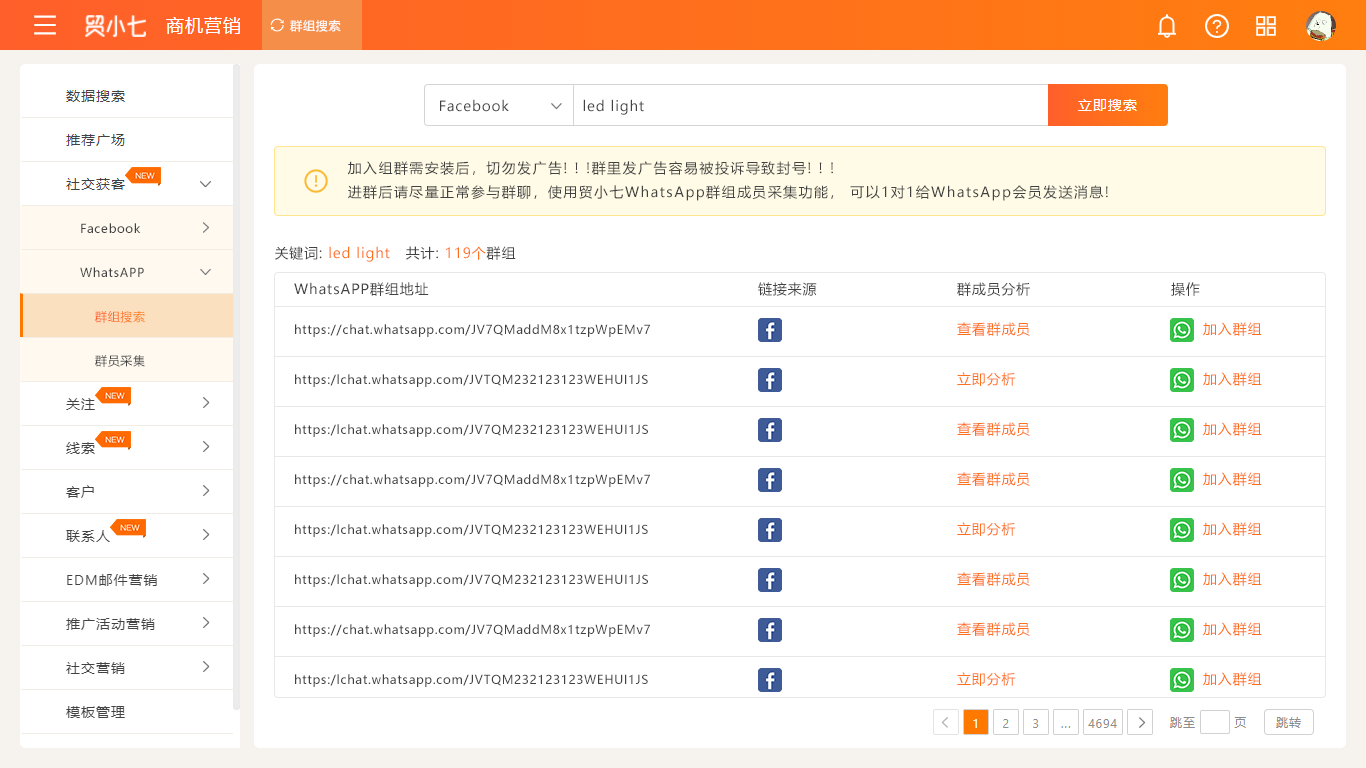1366x768 pixels.
Task: Click WhatsApp icon in second table row
Action: [1182, 380]
